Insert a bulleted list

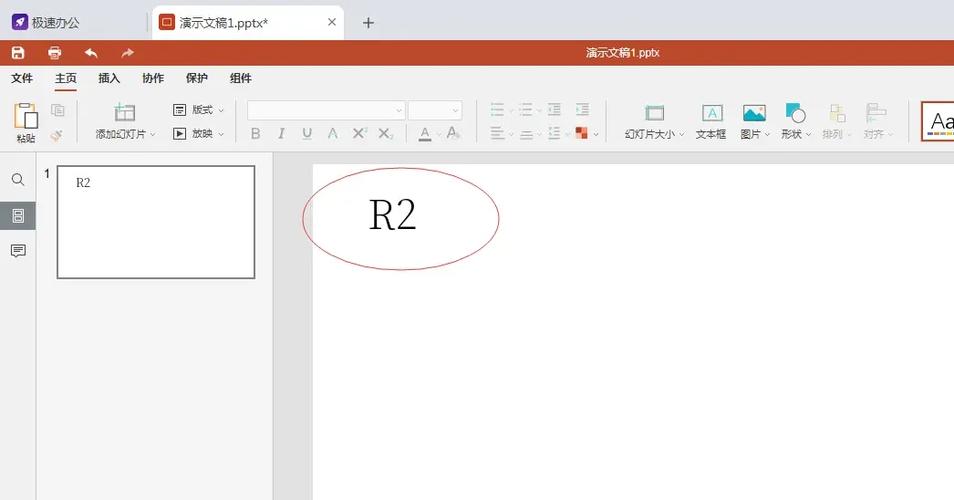coord(497,109)
